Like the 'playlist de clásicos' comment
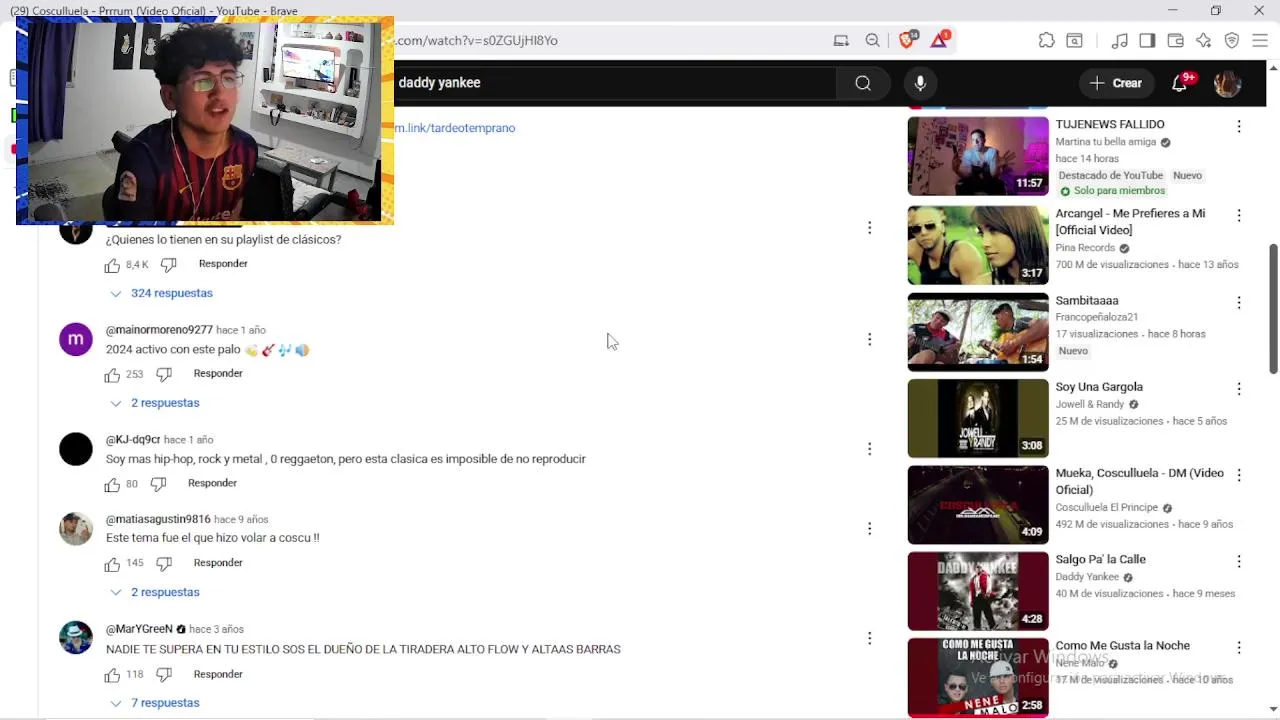Image resolution: width=1280 pixels, height=720 pixels. click(112, 265)
